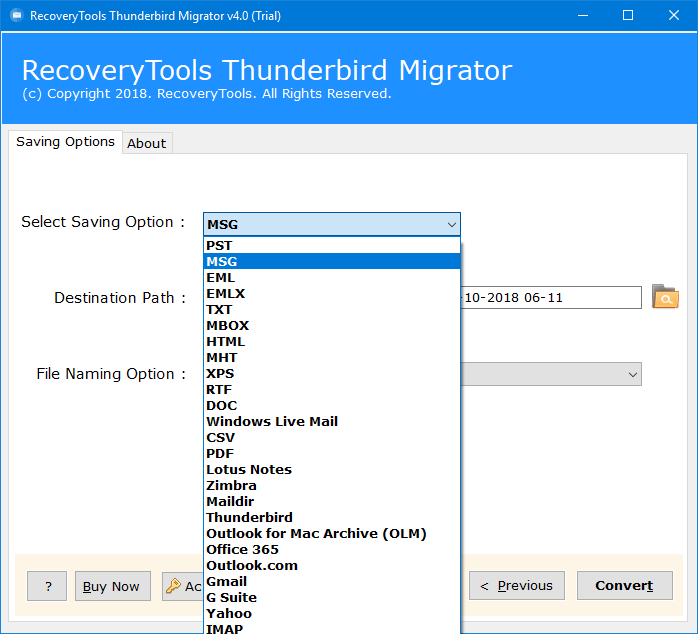
Task: Click the destination path text field
Action: point(551,297)
